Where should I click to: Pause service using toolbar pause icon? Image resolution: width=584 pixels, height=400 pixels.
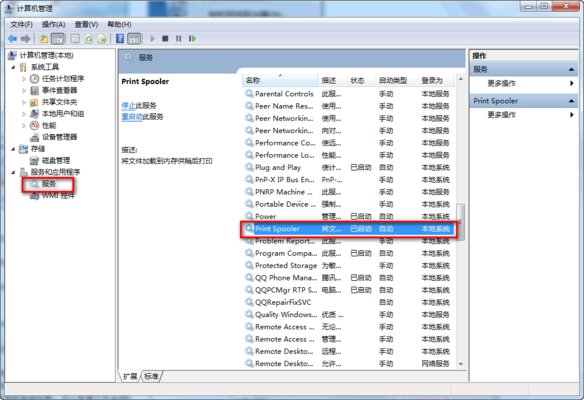[x=179, y=38]
